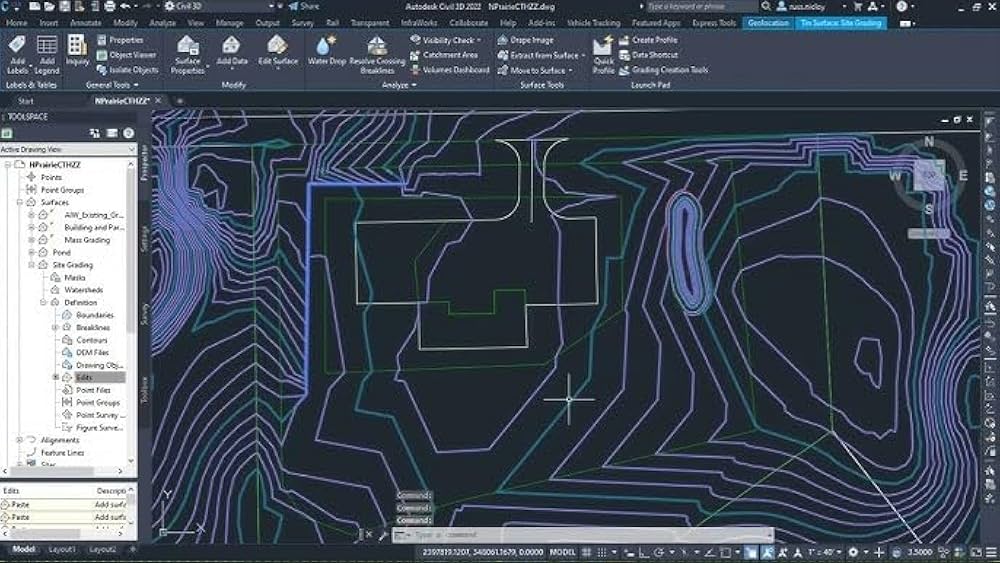The image size is (1000, 563).
Task: Toggle object snap tracking in status bar
Action: tap(709, 552)
